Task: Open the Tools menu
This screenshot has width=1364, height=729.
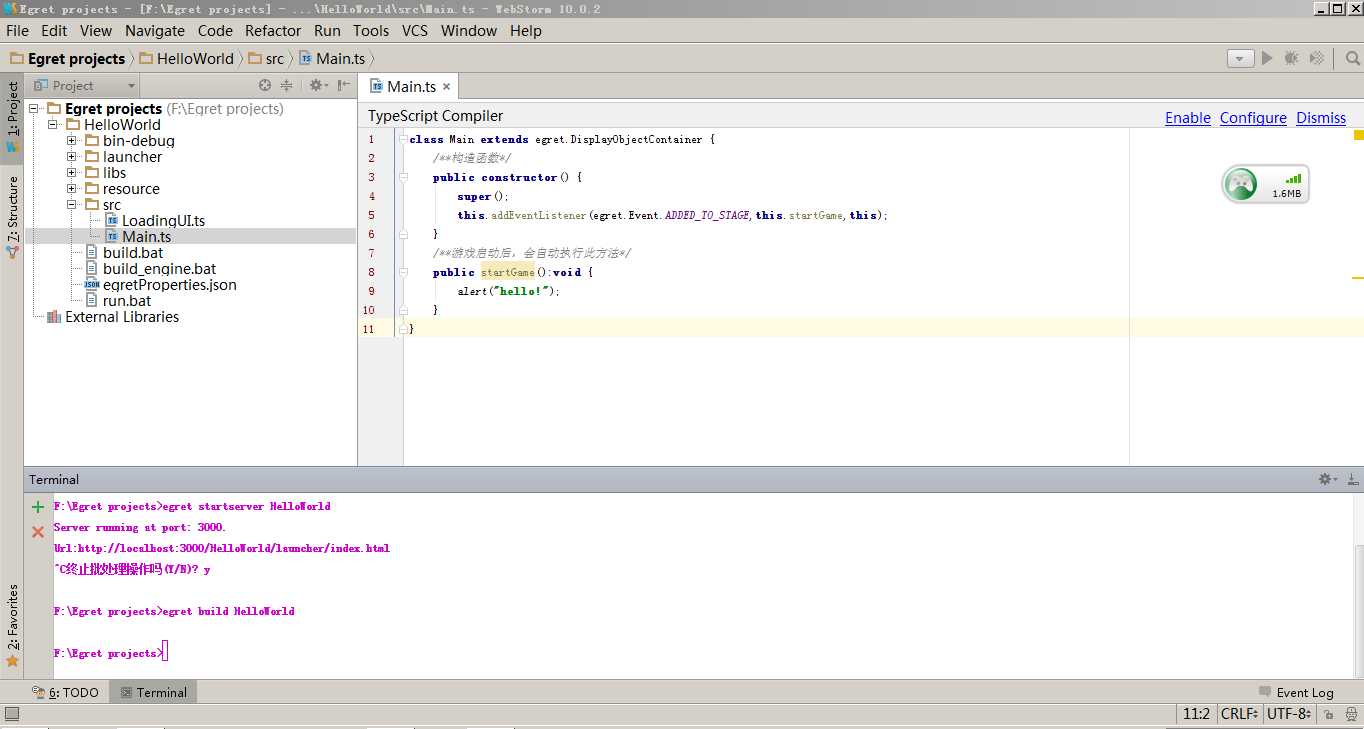Action: (371, 31)
